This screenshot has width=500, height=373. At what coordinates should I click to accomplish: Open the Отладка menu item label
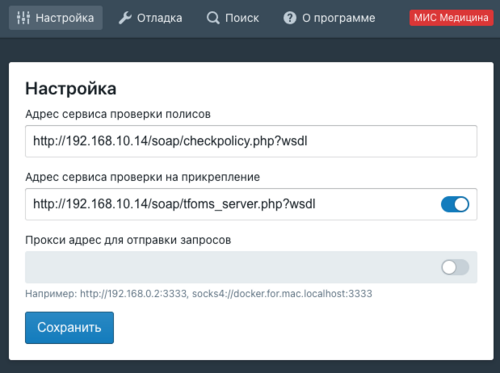160,18
